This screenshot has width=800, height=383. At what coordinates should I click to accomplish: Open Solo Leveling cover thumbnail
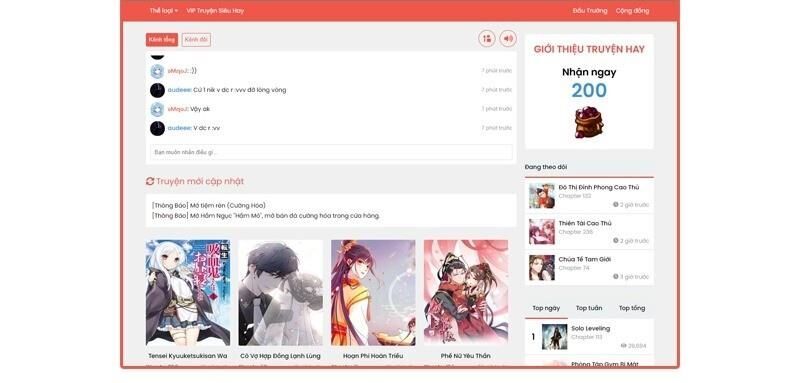tap(555, 337)
